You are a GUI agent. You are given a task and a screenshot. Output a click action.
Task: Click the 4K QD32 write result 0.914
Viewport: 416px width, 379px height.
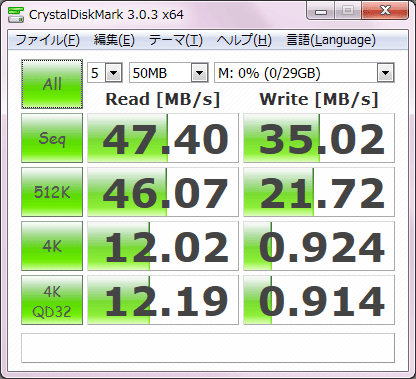point(319,300)
